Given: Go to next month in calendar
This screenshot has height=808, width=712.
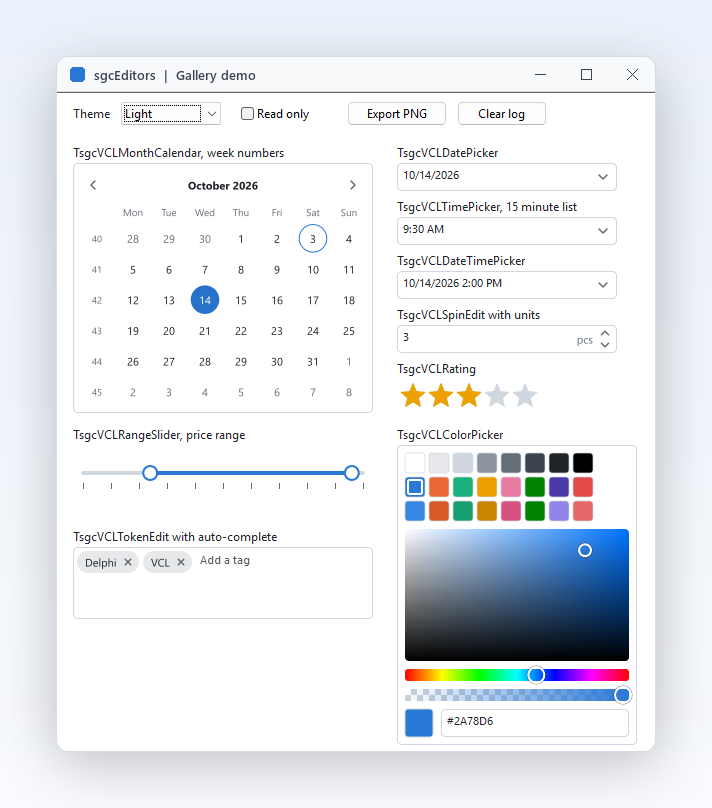Looking at the screenshot, I should 352,185.
